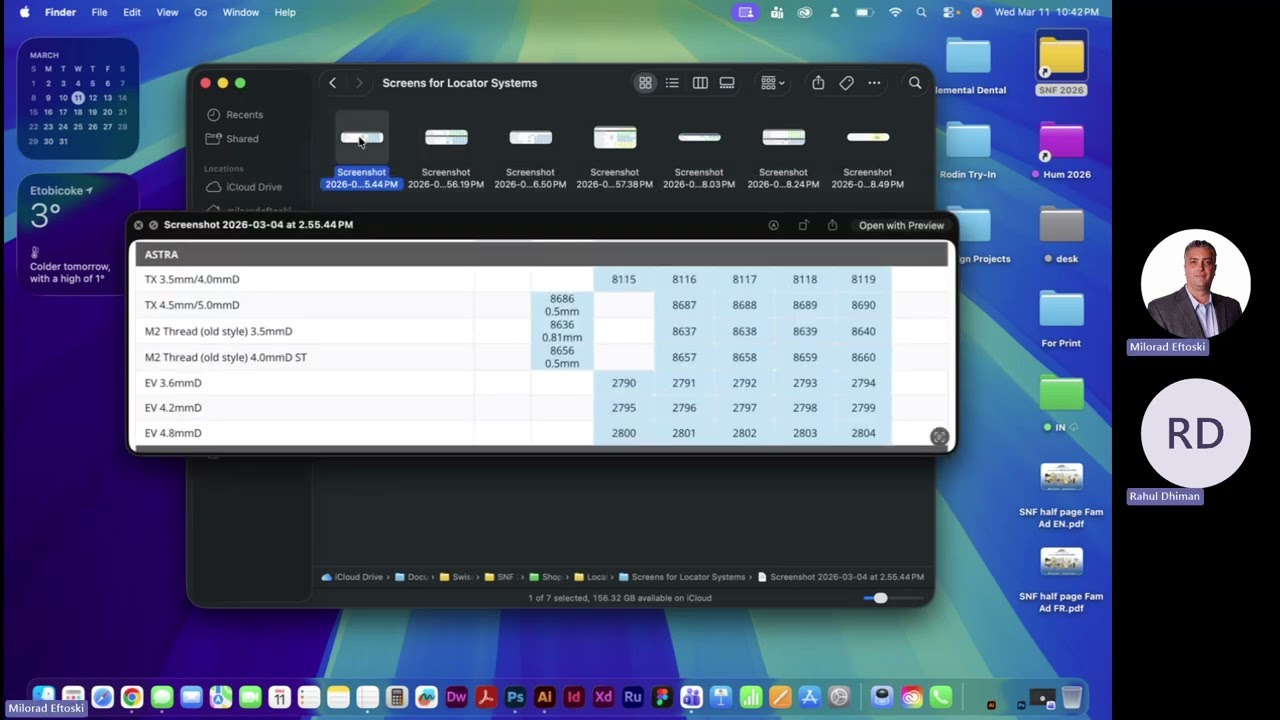Image resolution: width=1280 pixels, height=720 pixels.
Task: Click iCloud Drive in the path bar
Action: tap(352, 577)
